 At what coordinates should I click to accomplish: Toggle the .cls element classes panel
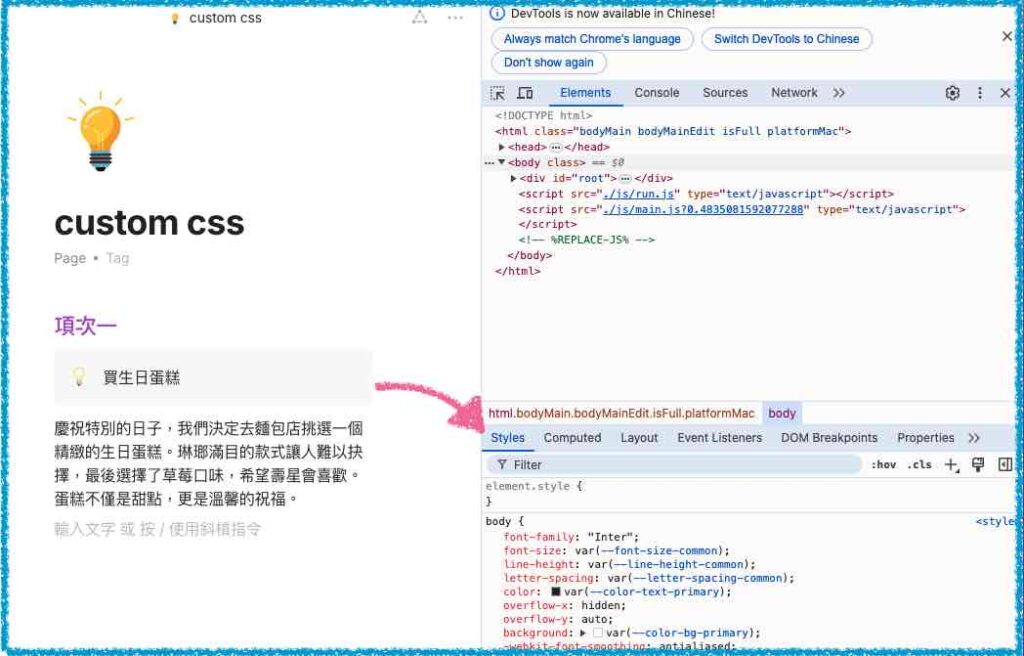pos(920,465)
